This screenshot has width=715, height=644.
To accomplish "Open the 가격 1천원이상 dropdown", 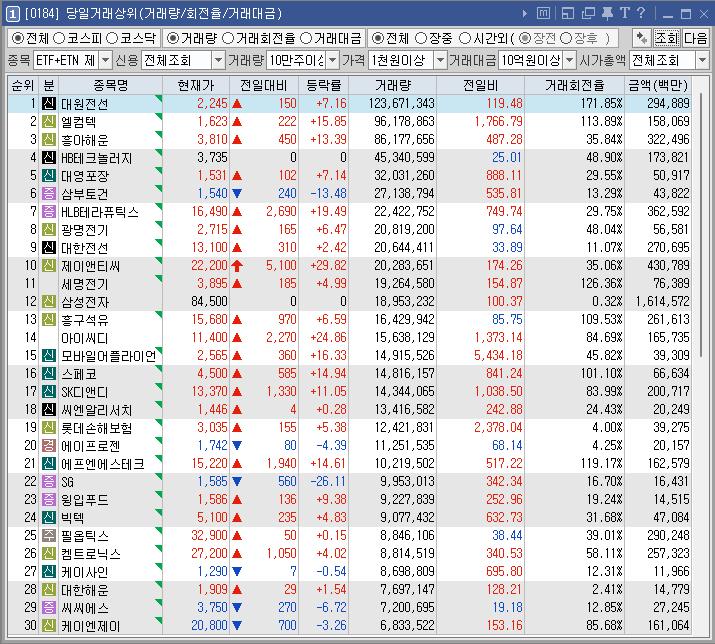I will click(440, 60).
